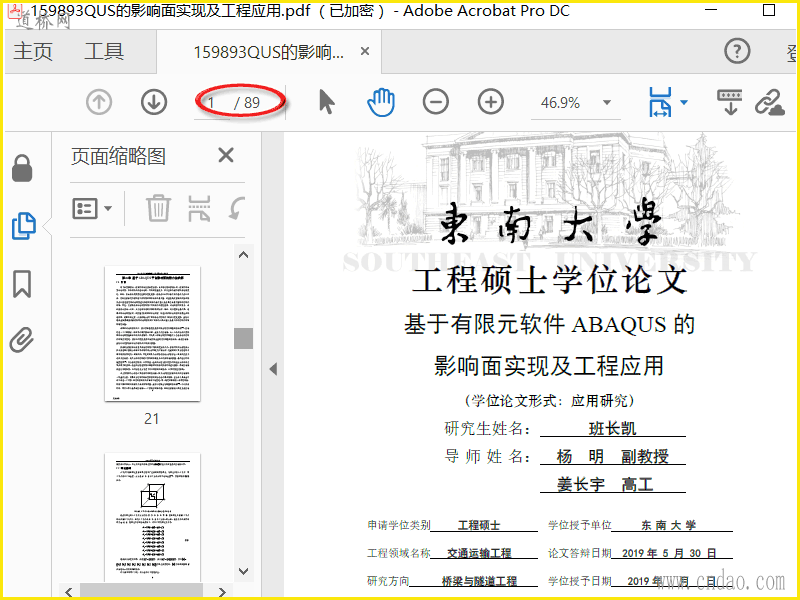Click the page number field showing 1

tap(211, 103)
